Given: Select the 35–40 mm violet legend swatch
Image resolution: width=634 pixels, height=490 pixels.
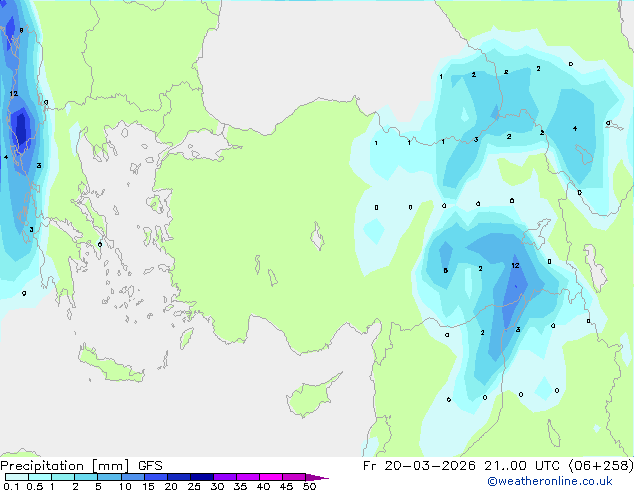Looking at the screenshot, I should coord(248,477).
